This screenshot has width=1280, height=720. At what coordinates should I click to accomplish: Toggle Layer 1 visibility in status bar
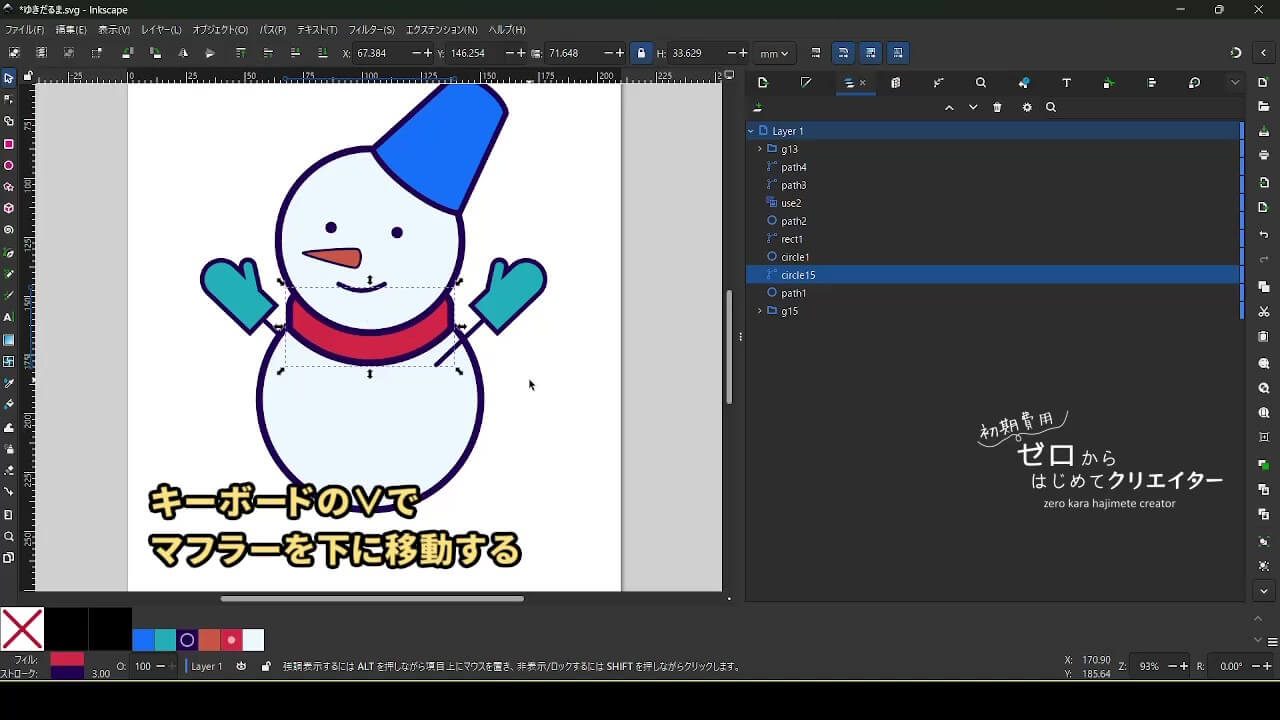click(241, 666)
